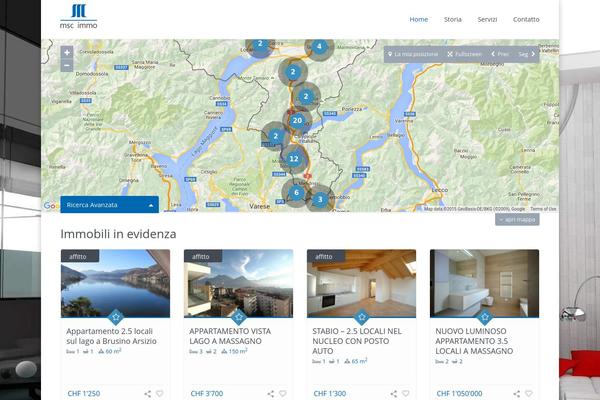Click the apri mappa button
Screen dimensions: 600x400
(517, 220)
